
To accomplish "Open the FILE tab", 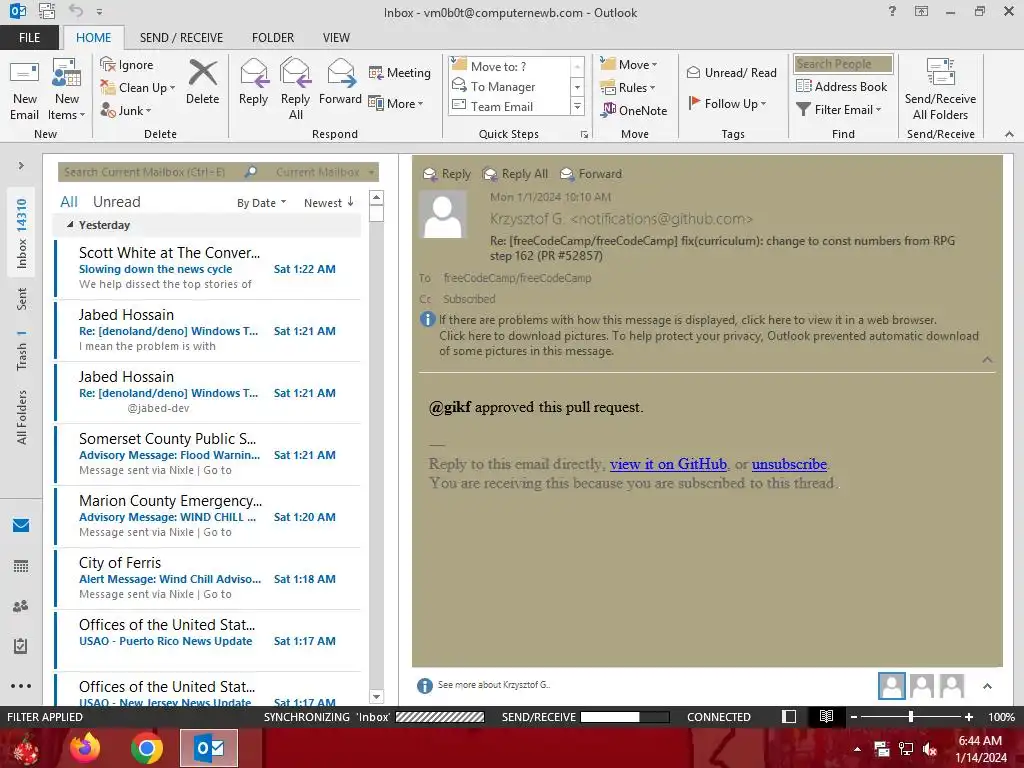I will coord(29,37).
